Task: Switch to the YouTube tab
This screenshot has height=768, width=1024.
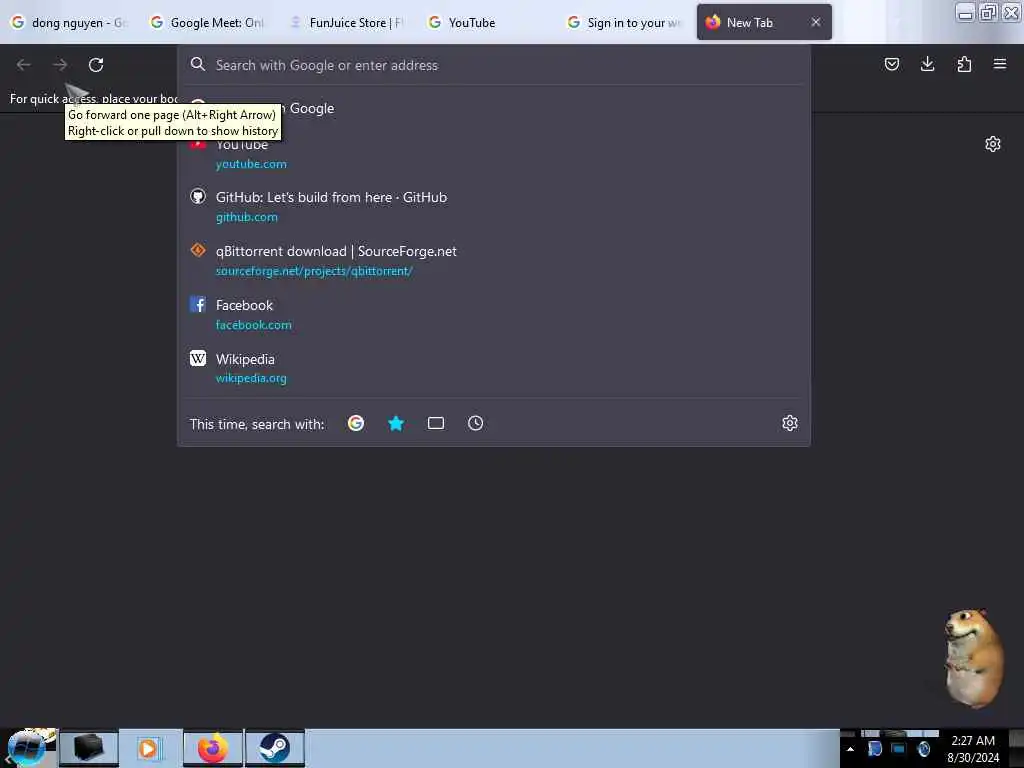Action: (486, 23)
